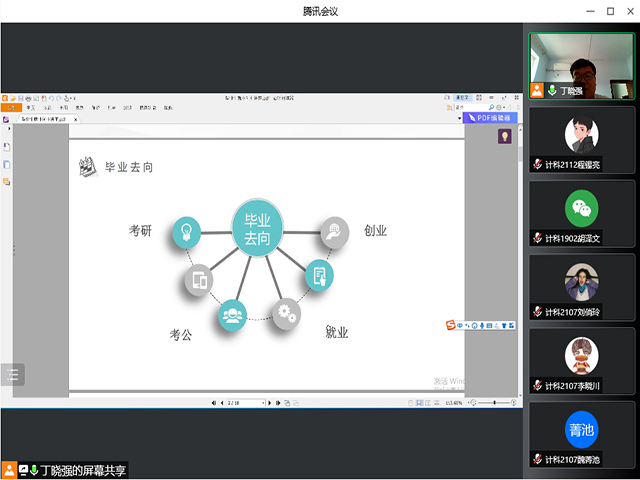Click the undo arrow in PDF toolbar

[x=51, y=98]
